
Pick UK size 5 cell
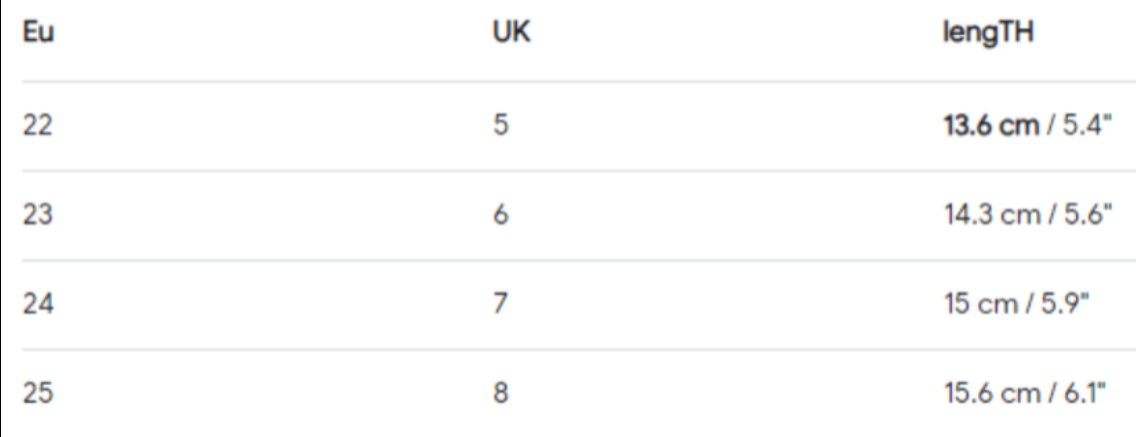501,127
